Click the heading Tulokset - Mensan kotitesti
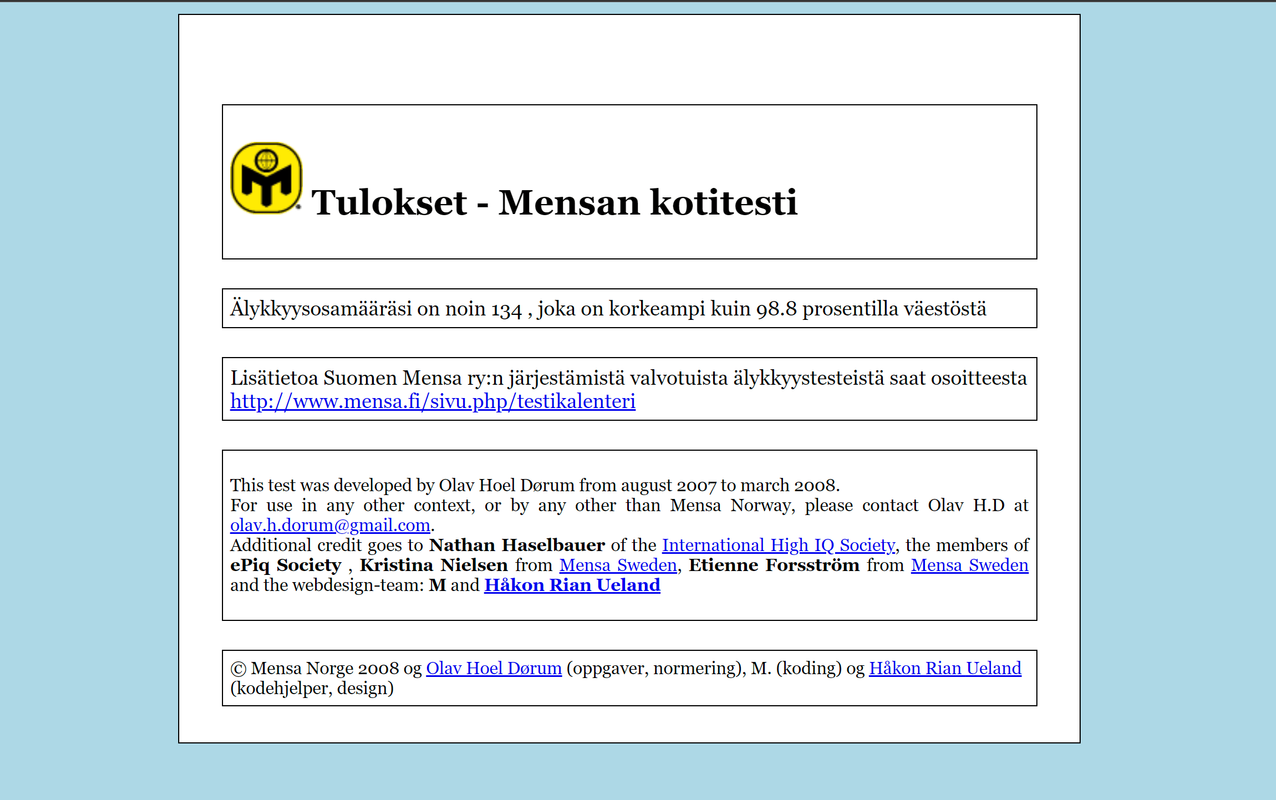The image size is (1276, 800). (x=555, y=202)
